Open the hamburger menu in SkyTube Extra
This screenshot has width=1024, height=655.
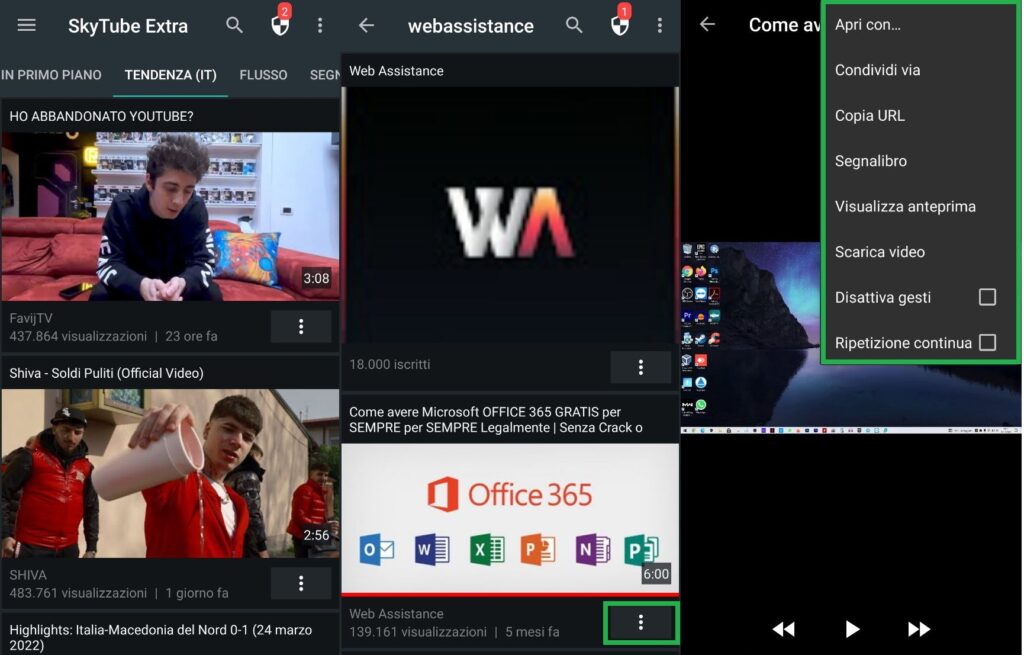click(26, 25)
